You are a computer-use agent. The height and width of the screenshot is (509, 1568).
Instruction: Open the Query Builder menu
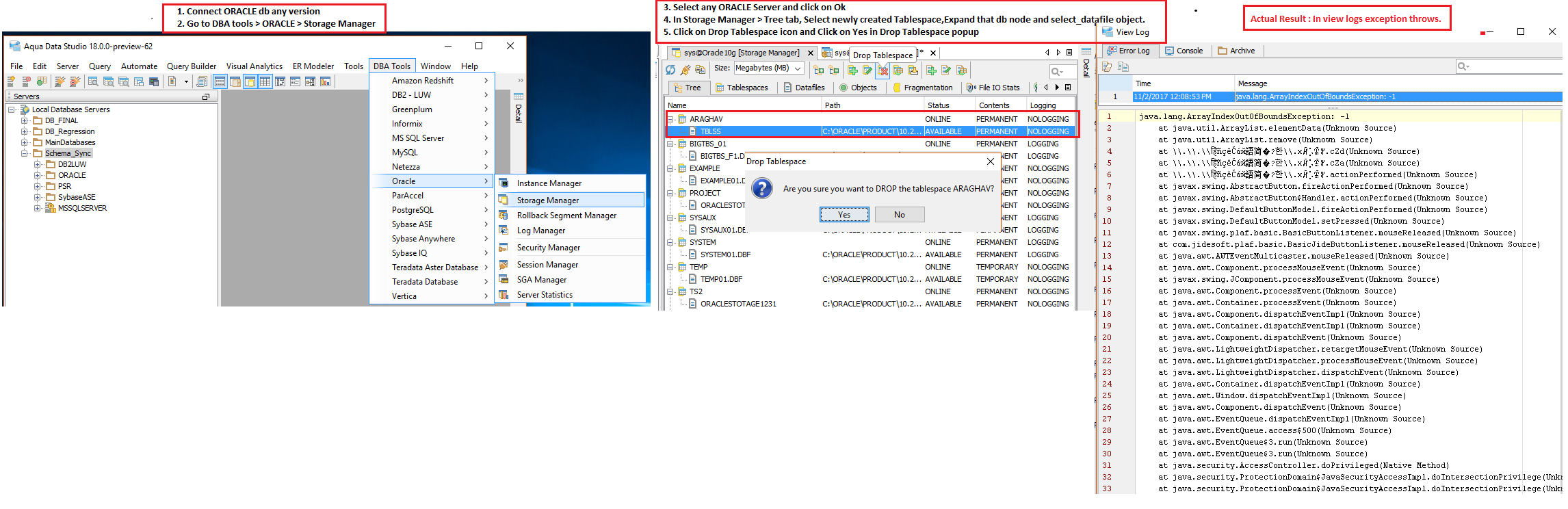[x=192, y=66]
